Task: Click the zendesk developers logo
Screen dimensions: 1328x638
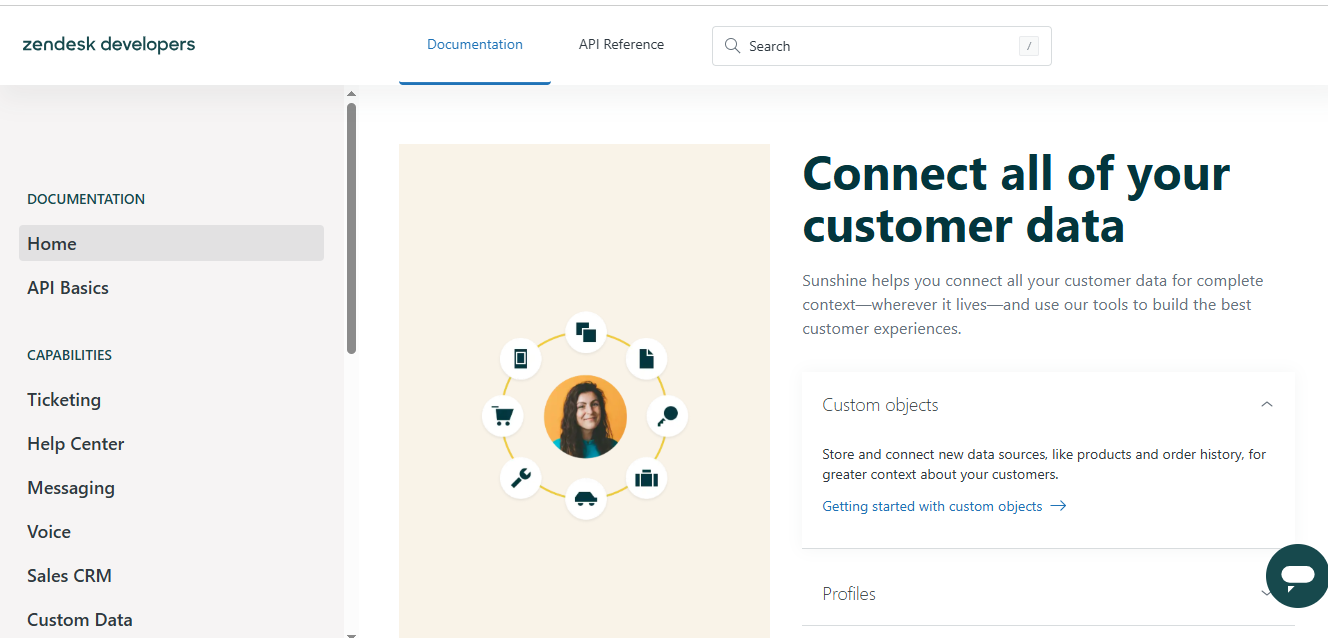Action: pos(108,44)
